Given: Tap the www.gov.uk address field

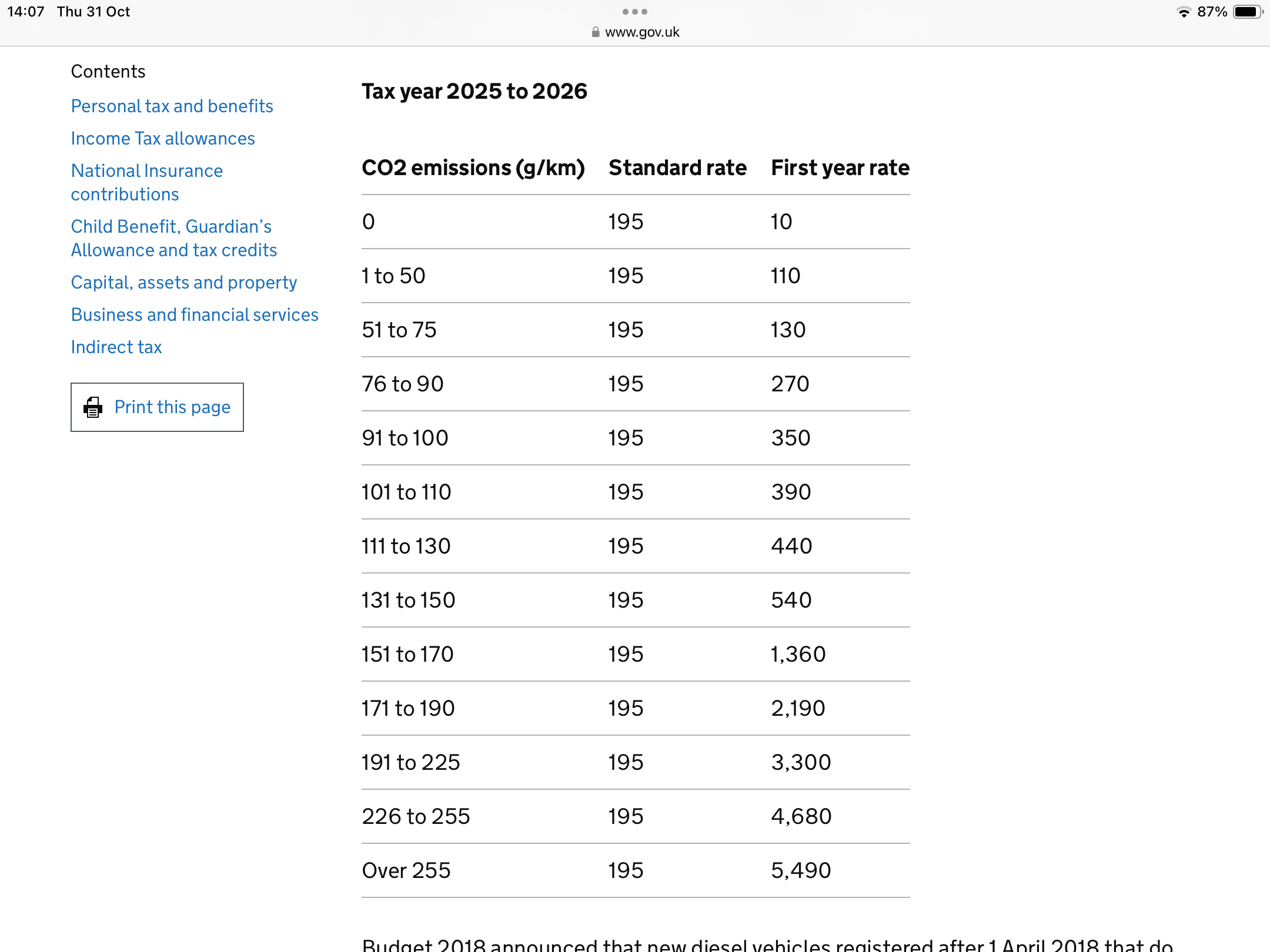Looking at the screenshot, I should click(x=641, y=32).
